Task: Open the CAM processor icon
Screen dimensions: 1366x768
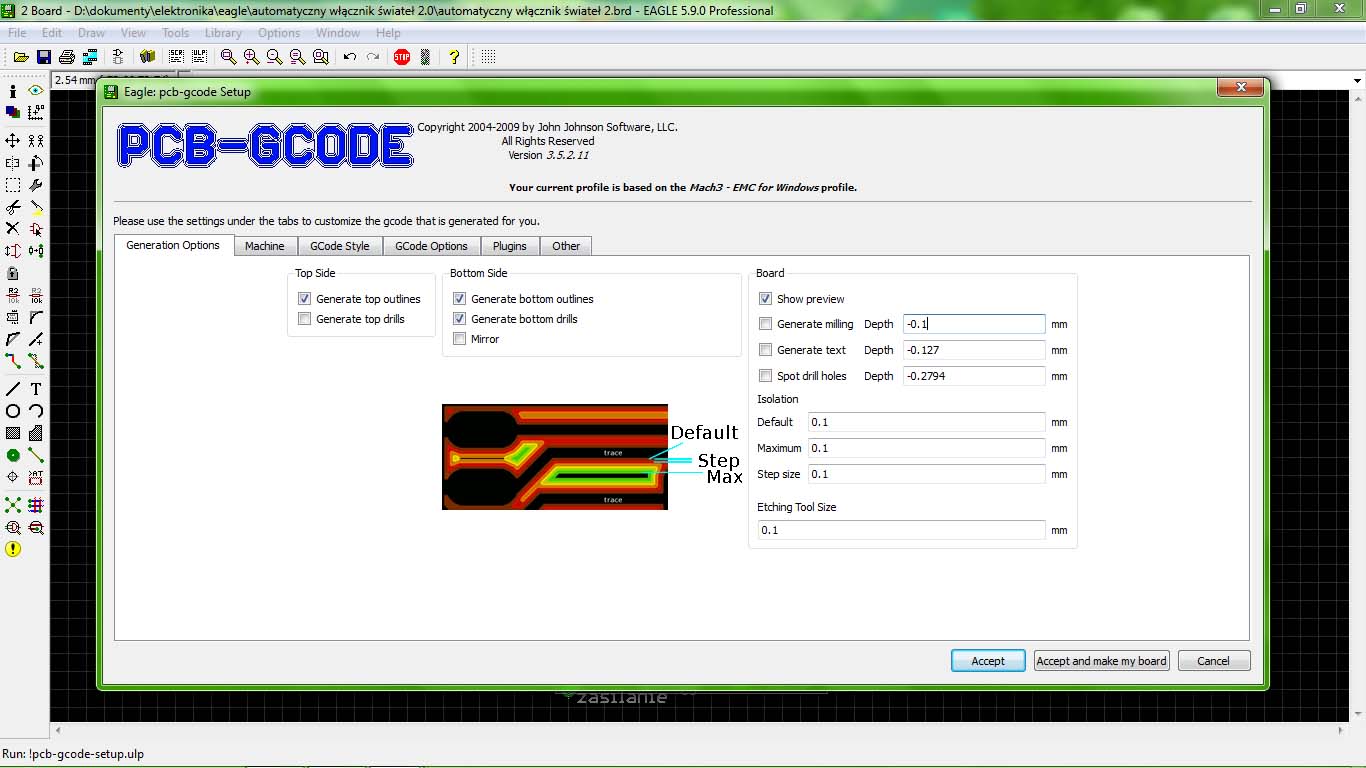Action: tap(90, 57)
